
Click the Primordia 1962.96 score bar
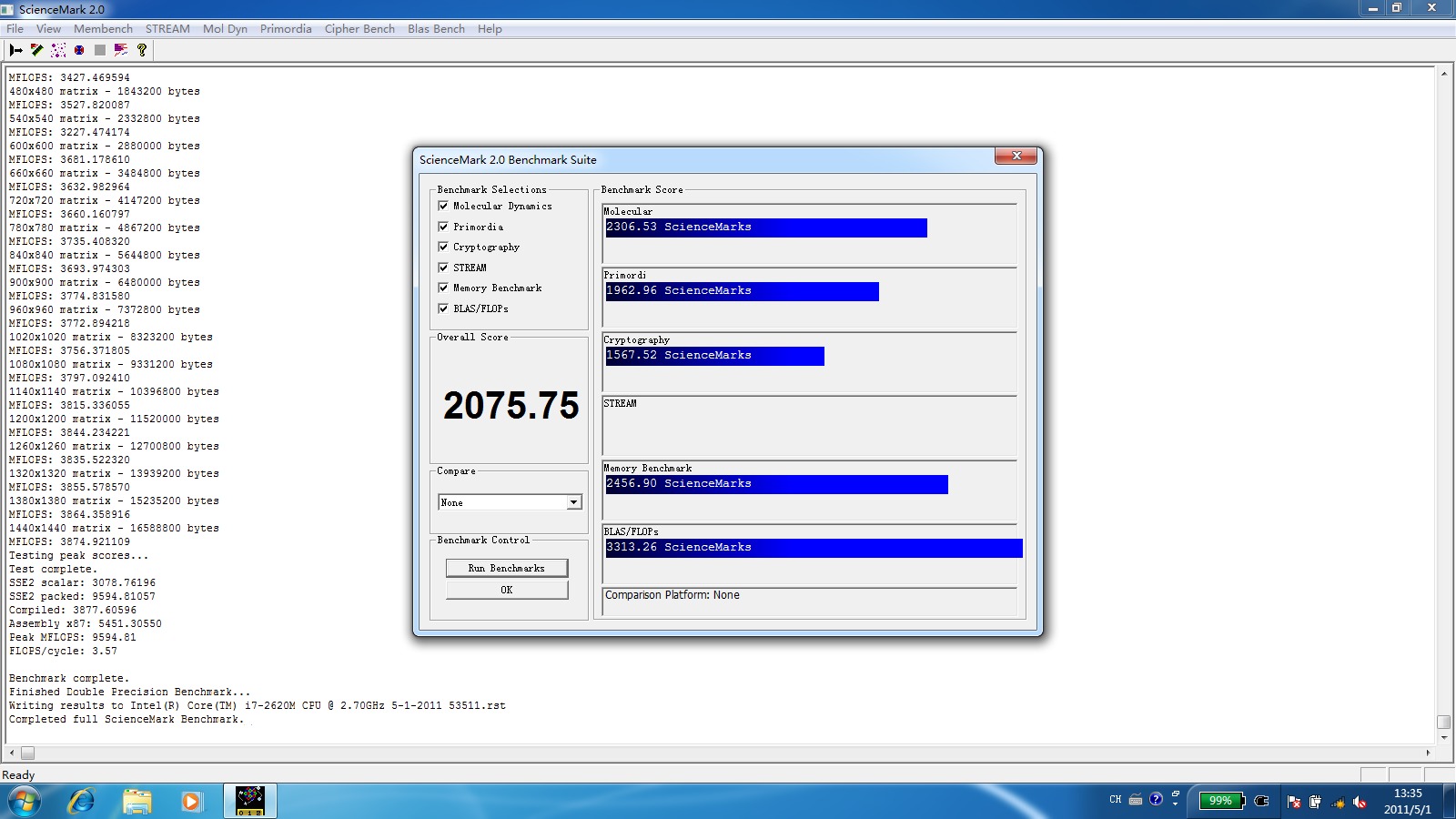(x=743, y=291)
